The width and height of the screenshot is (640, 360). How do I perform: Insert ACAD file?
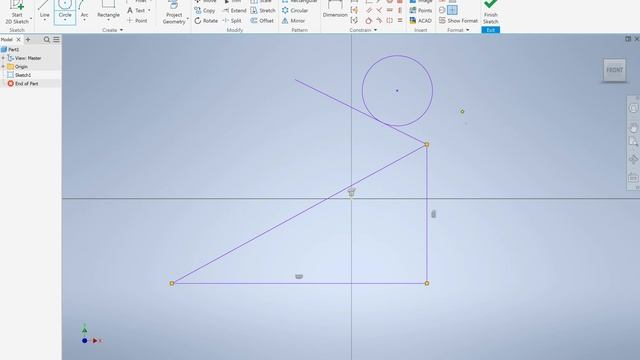pos(420,20)
